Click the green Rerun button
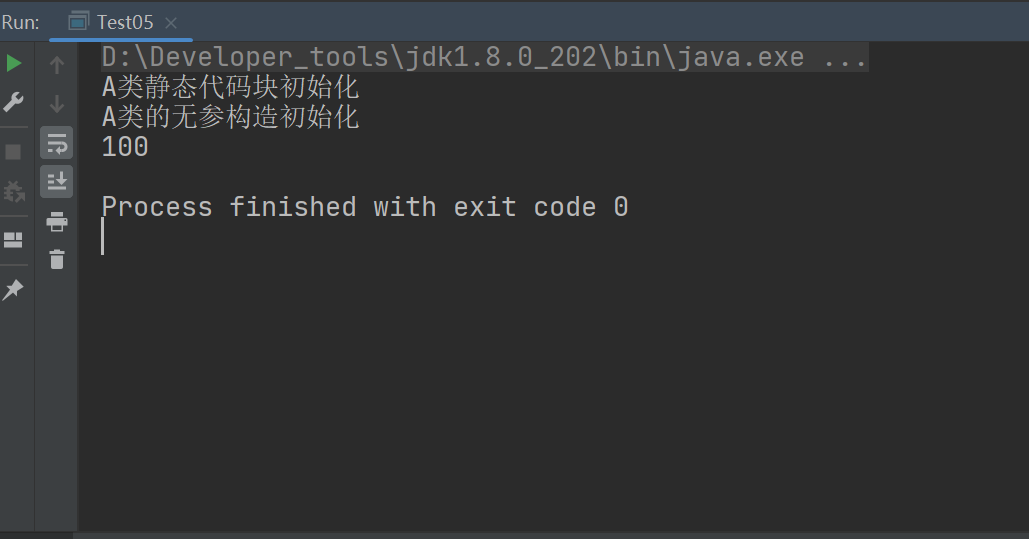Image resolution: width=1029 pixels, height=539 pixels. point(14,64)
